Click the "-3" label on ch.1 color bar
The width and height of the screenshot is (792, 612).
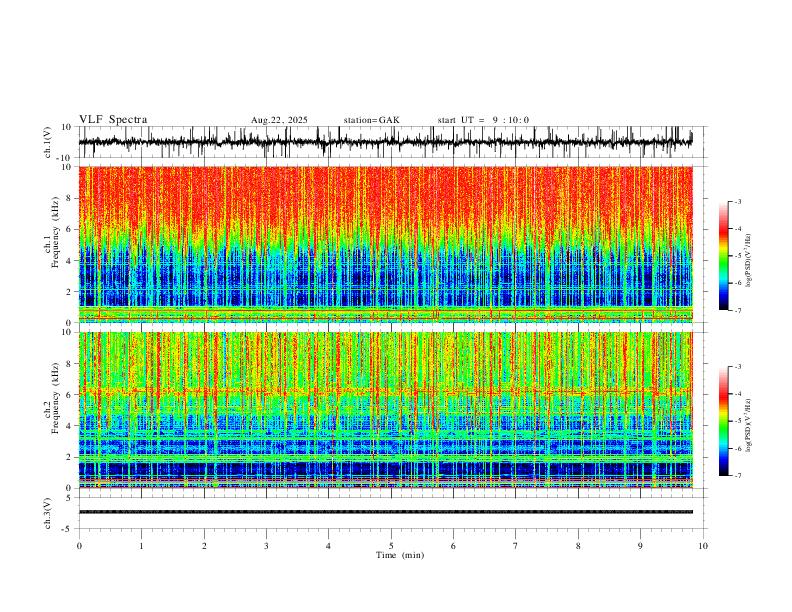pos(737,201)
